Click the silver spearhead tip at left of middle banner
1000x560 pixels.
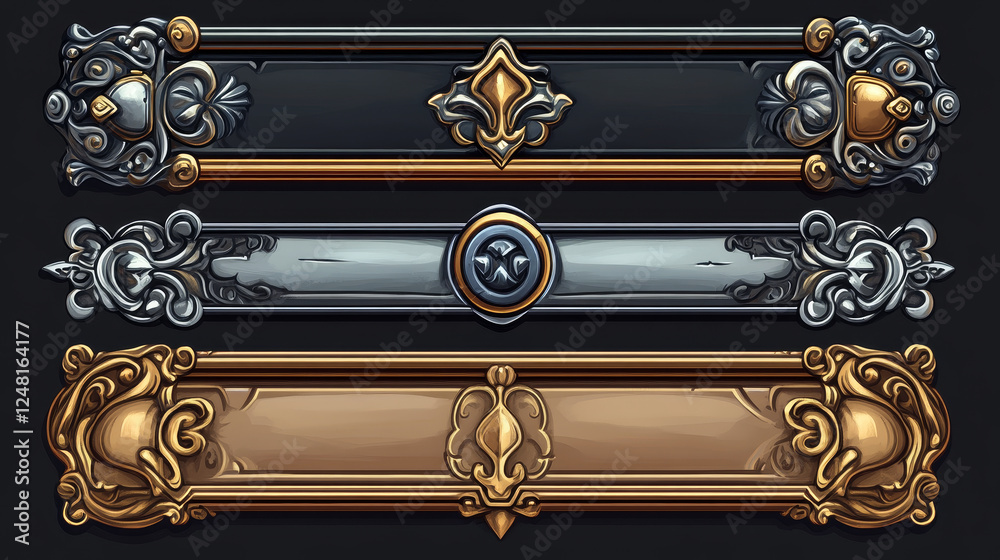[57, 269]
